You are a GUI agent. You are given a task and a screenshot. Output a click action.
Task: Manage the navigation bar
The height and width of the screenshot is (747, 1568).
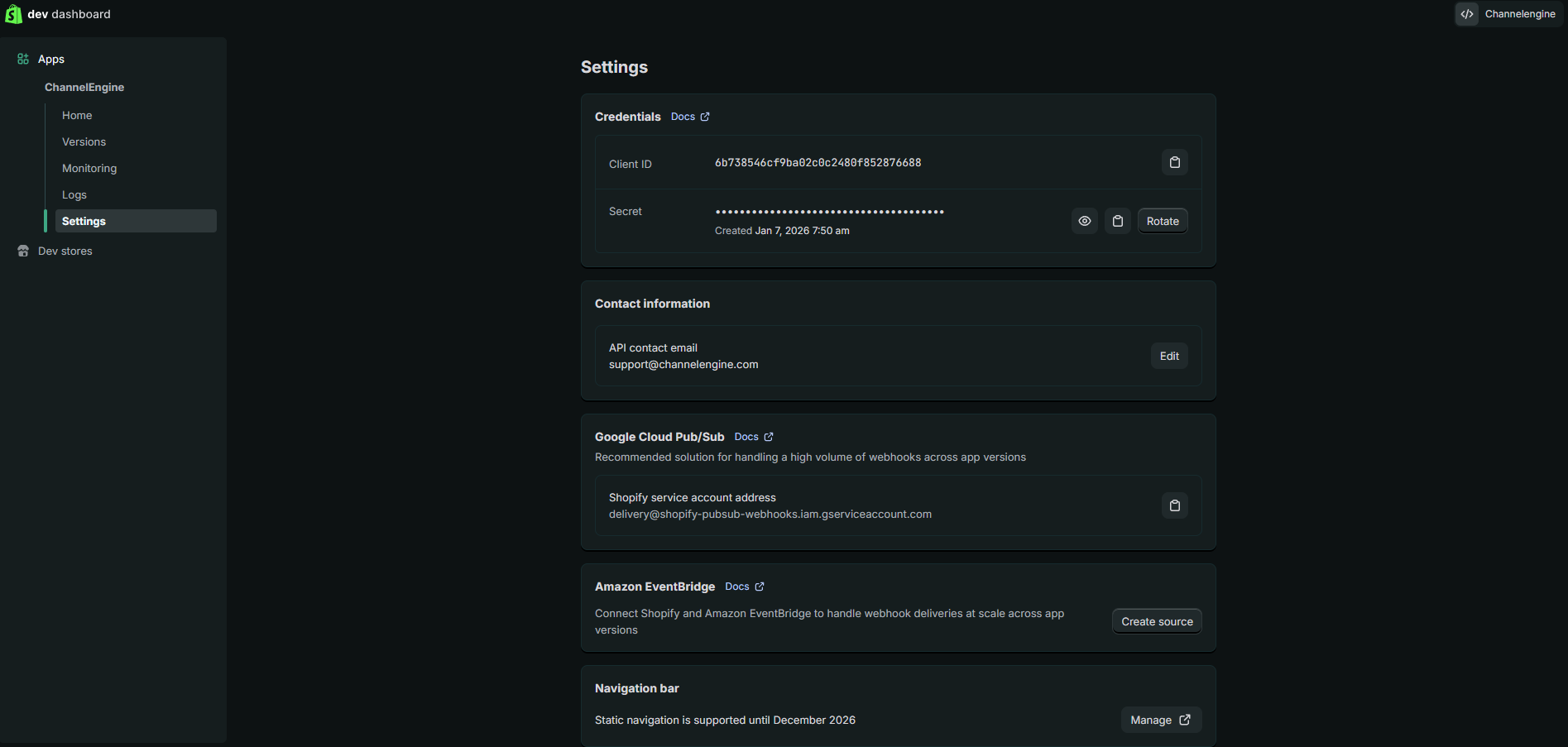pos(1161,720)
